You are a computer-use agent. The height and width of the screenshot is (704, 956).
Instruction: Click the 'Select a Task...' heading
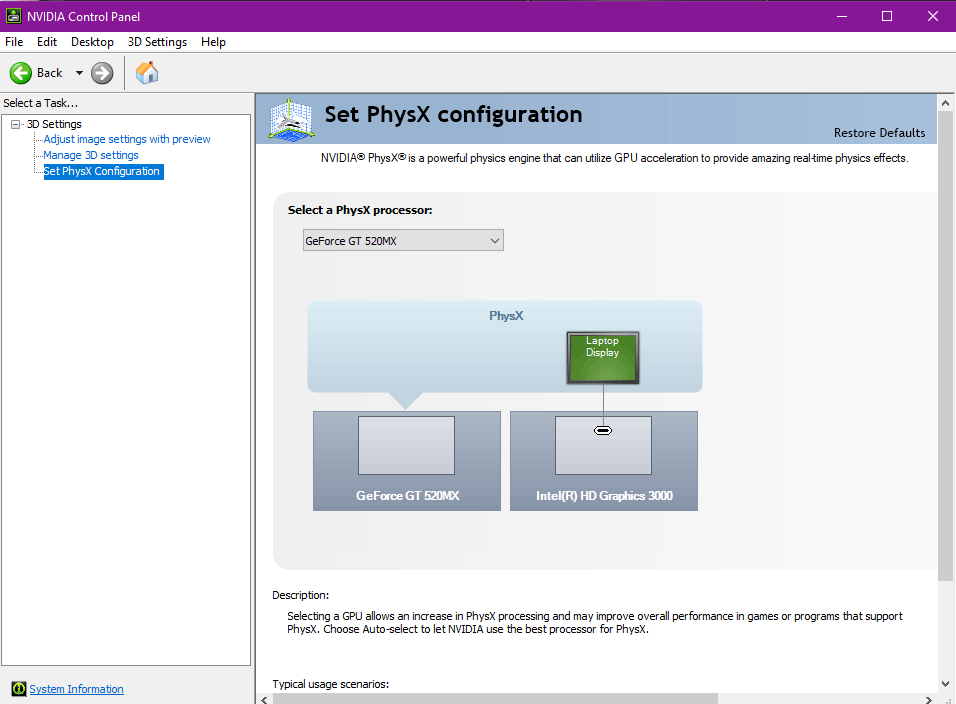[x=40, y=103]
